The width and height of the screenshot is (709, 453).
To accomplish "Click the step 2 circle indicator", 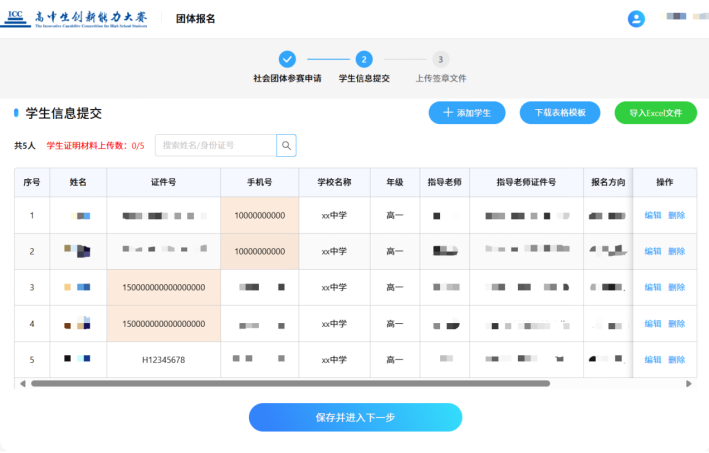I will [364, 59].
